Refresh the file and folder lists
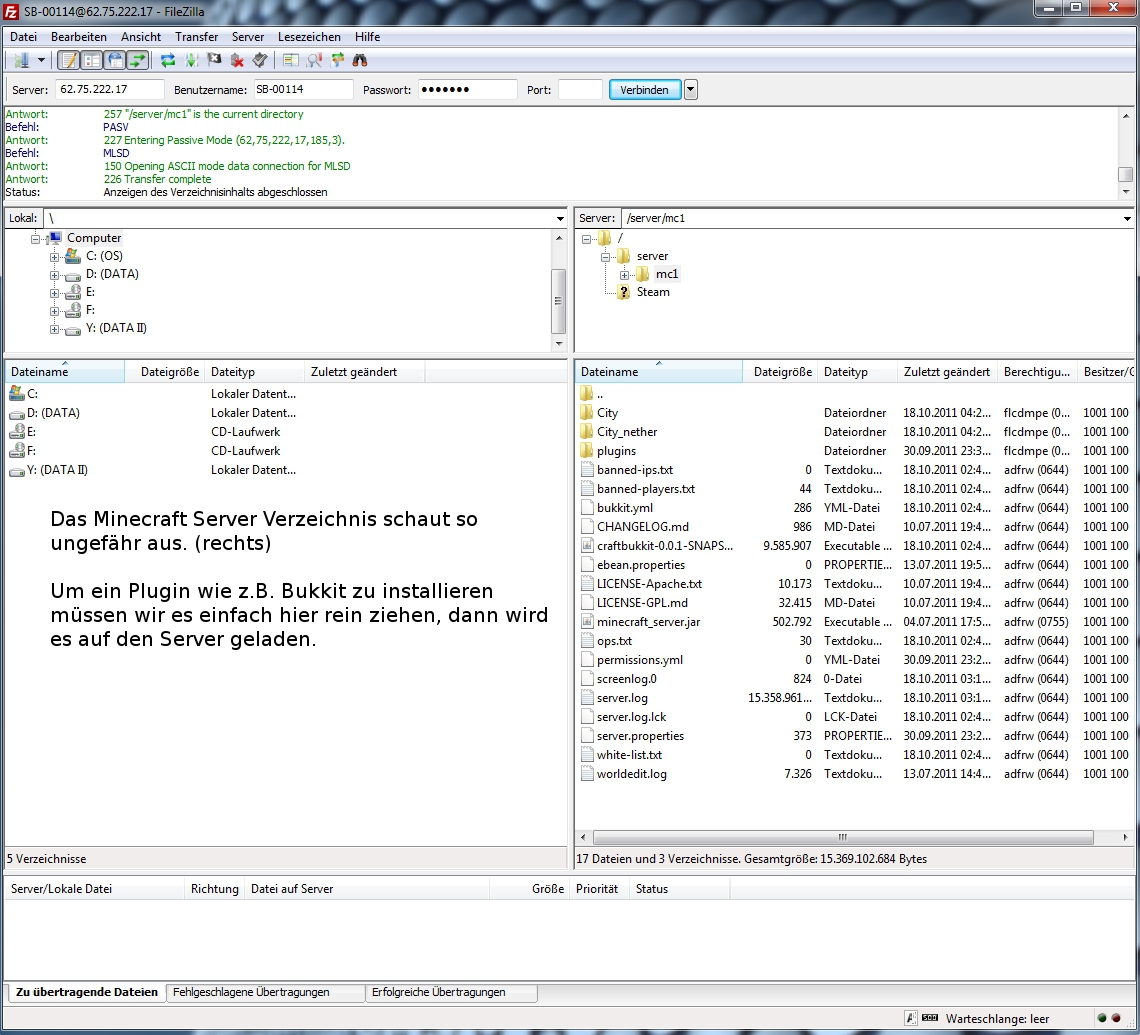 [x=168, y=60]
